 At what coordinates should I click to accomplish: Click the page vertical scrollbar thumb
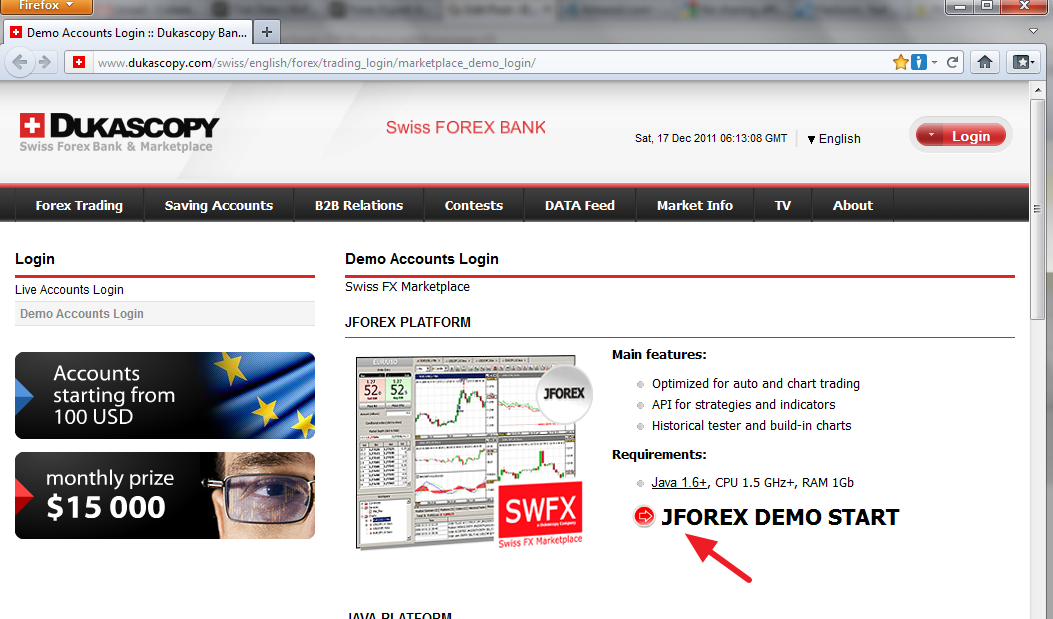click(x=1038, y=209)
